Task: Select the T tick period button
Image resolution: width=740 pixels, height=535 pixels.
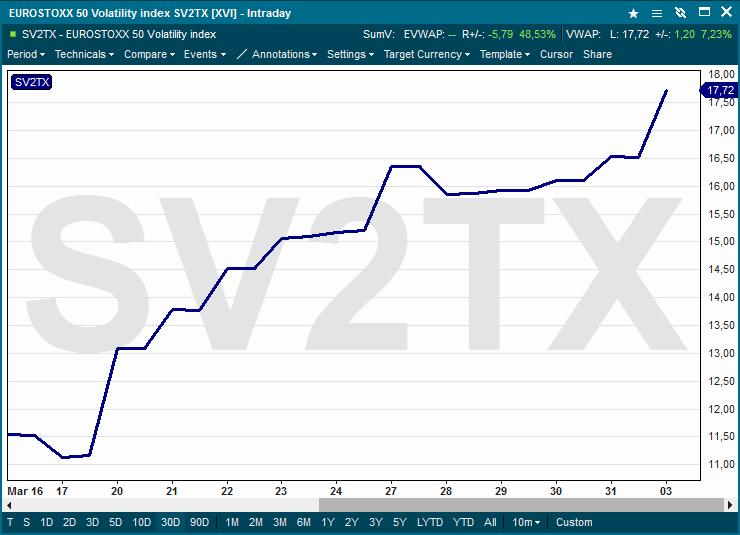Action: click(x=10, y=522)
